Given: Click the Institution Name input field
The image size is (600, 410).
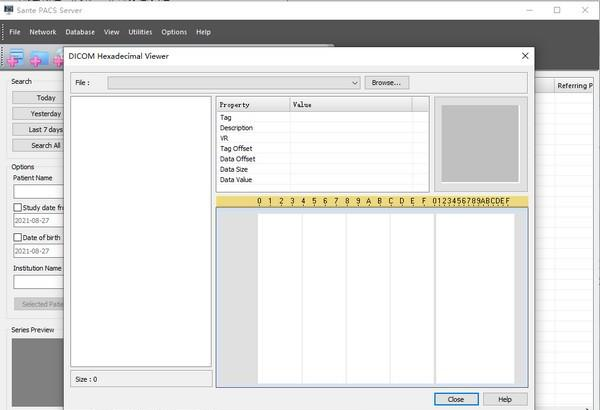Looking at the screenshot, I should [x=38, y=282].
